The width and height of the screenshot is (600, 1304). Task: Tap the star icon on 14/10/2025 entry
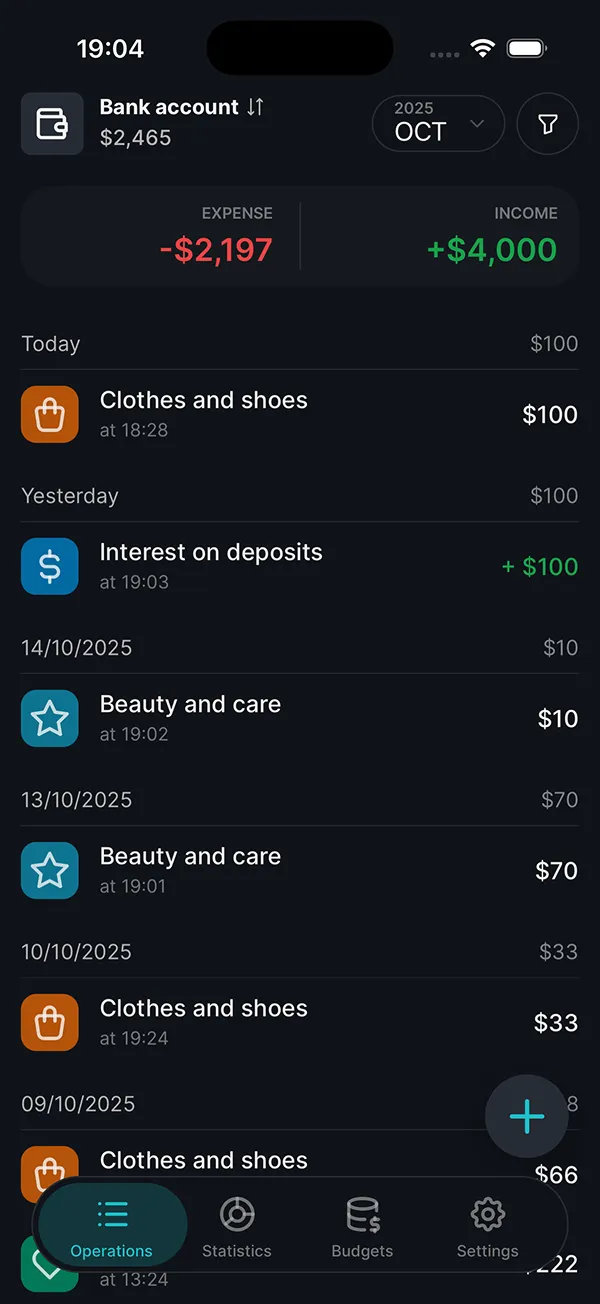(x=50, y=718)
